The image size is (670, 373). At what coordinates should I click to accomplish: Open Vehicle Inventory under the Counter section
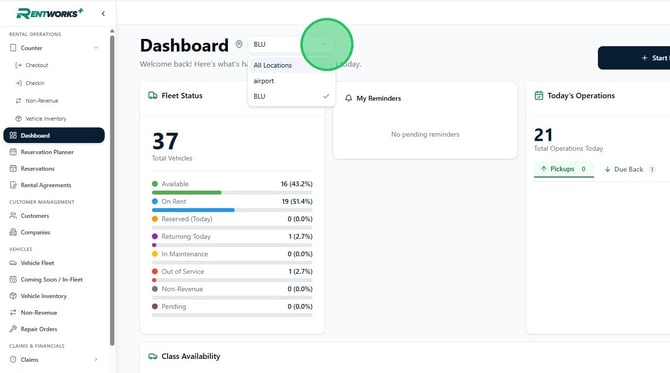pos(46,119)
